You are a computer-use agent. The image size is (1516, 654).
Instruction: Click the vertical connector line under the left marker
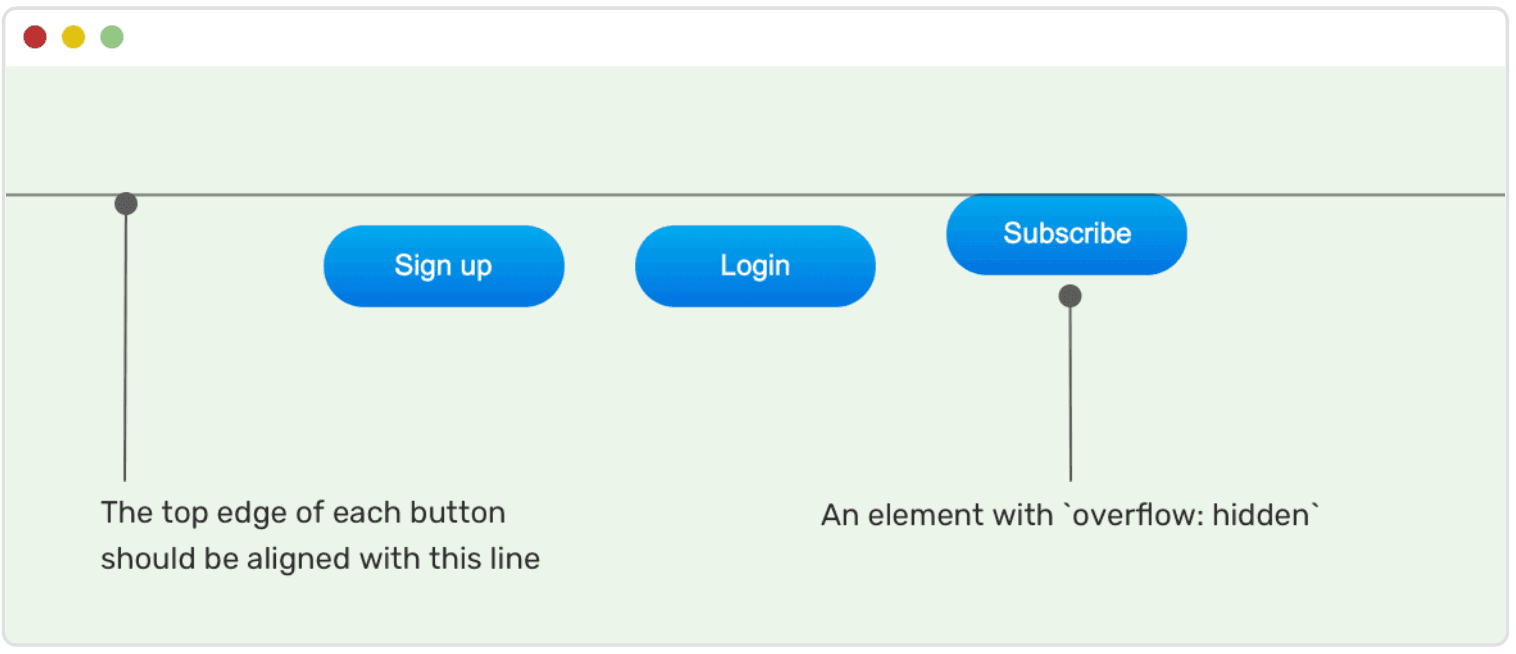coord(125,350)
